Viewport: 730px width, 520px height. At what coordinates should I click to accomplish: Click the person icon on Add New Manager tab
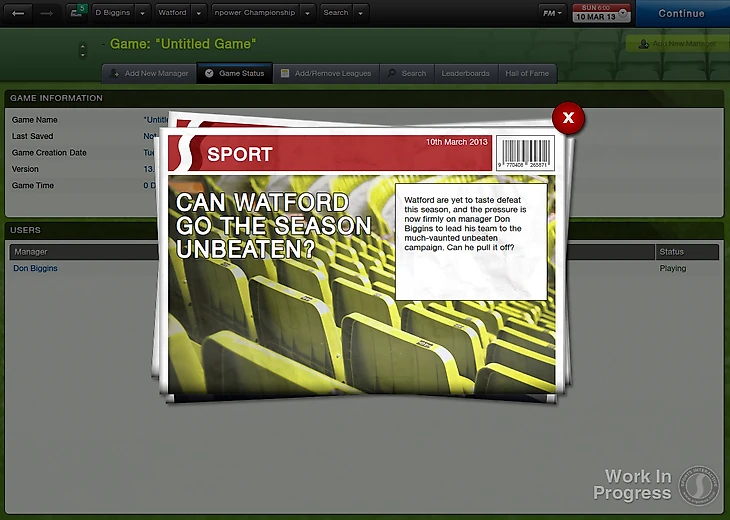114,73
